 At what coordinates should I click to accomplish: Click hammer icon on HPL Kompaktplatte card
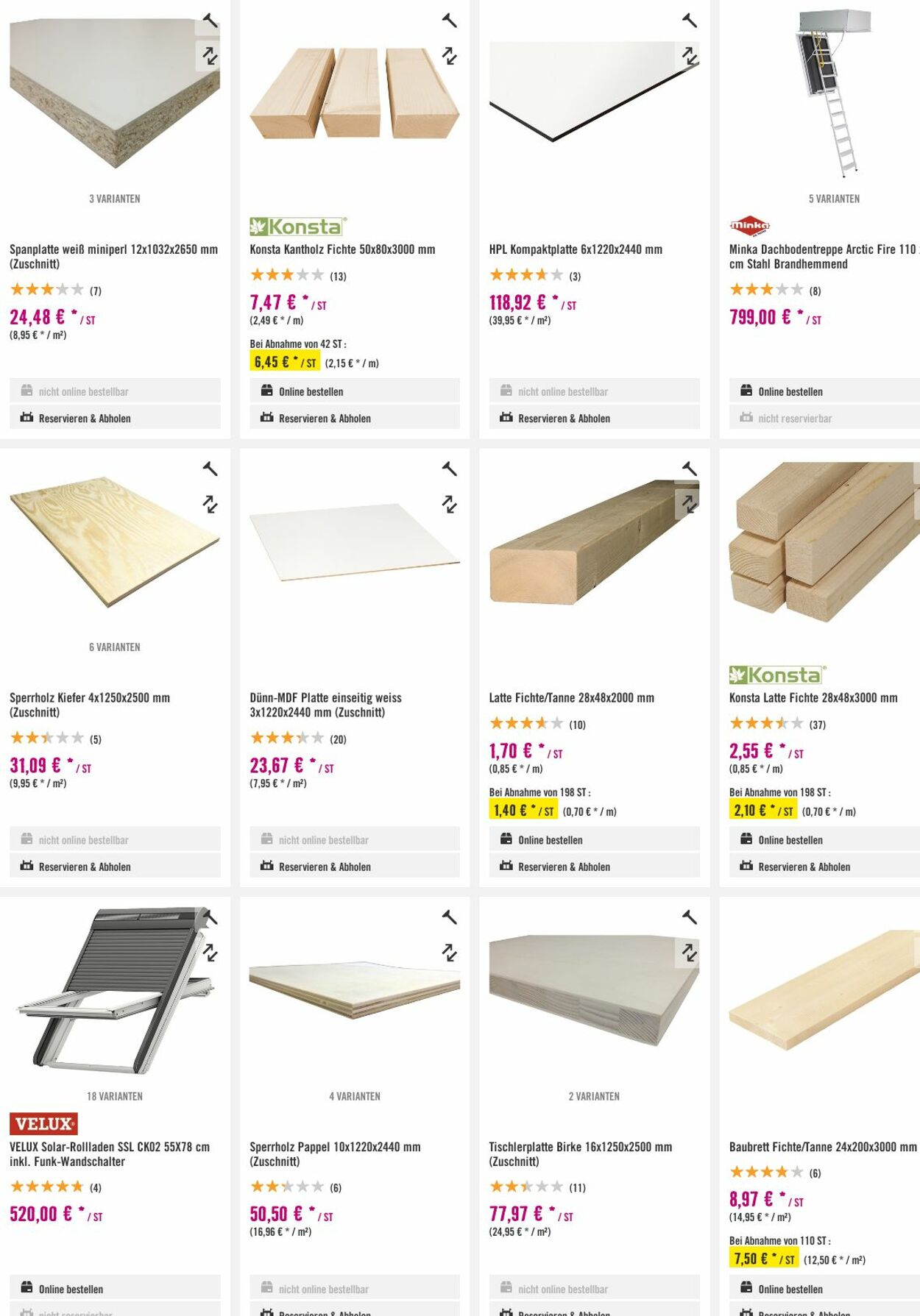pyautogui.click(x=689, y=21)
